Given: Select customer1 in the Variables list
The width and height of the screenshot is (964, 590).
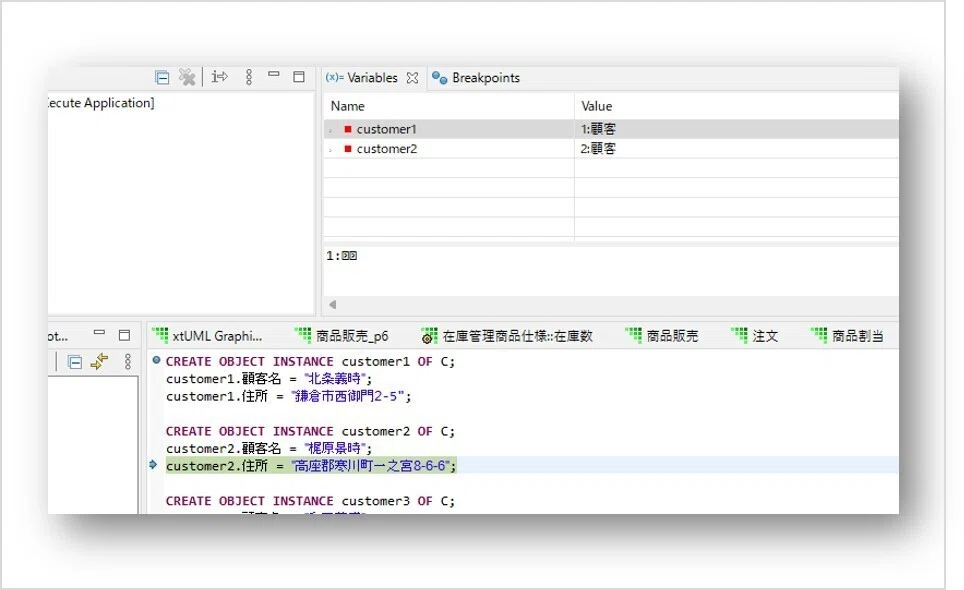Looking at the screenshot, I should click(x=387, y=129).
